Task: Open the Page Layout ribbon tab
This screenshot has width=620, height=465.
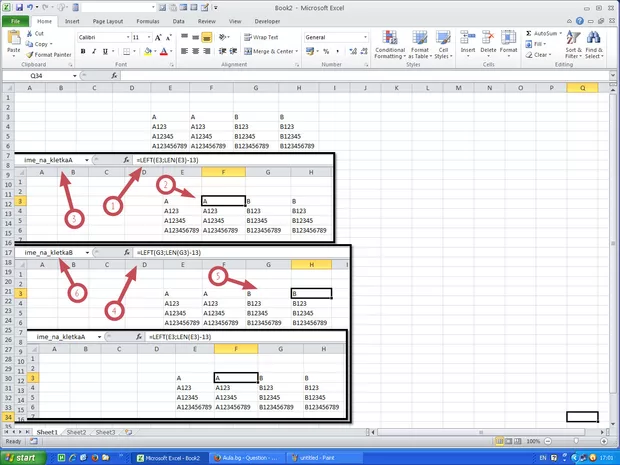Action: (x=106, y=20)
